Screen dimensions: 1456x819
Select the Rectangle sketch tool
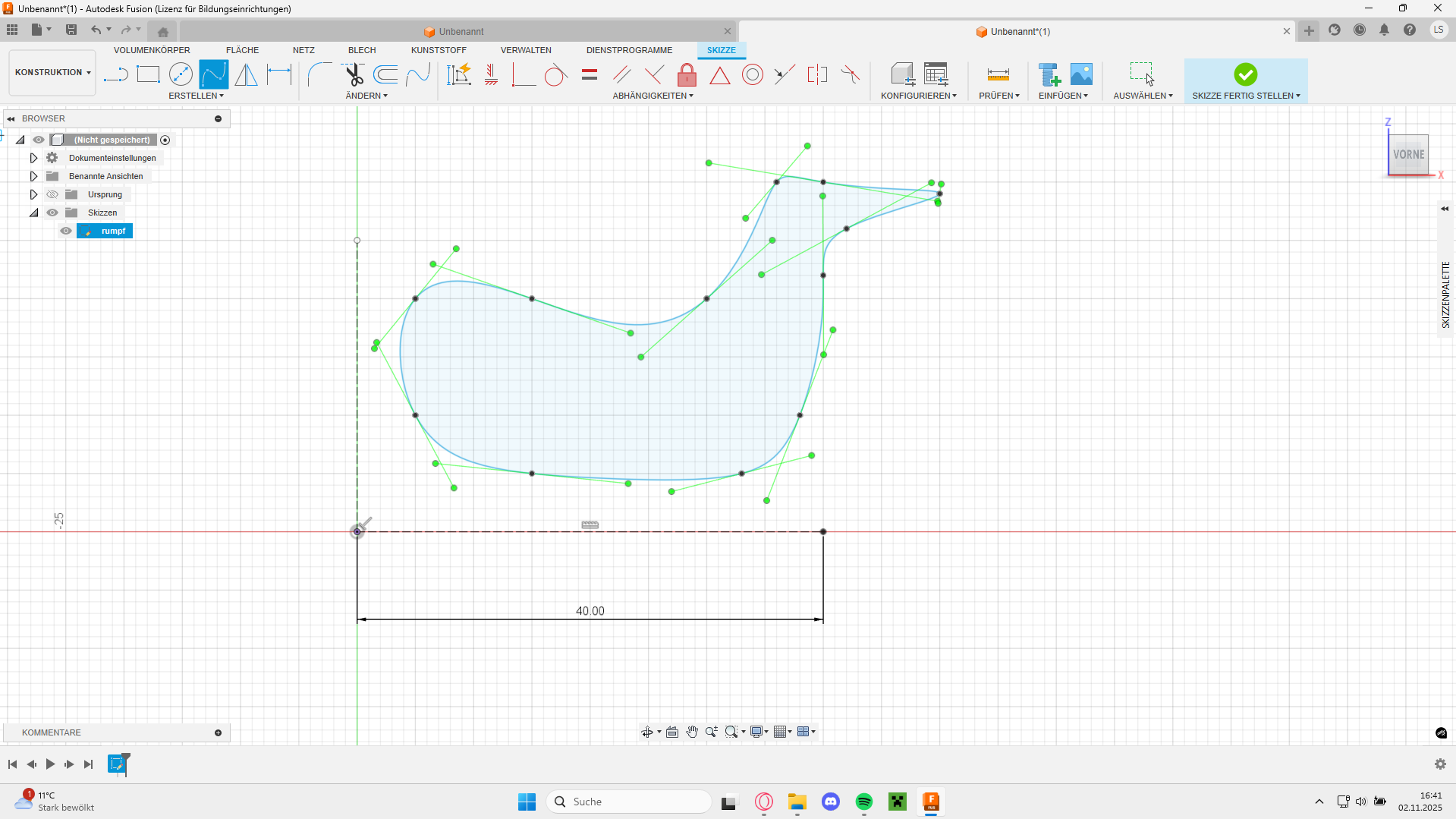[x=148, y=74]
